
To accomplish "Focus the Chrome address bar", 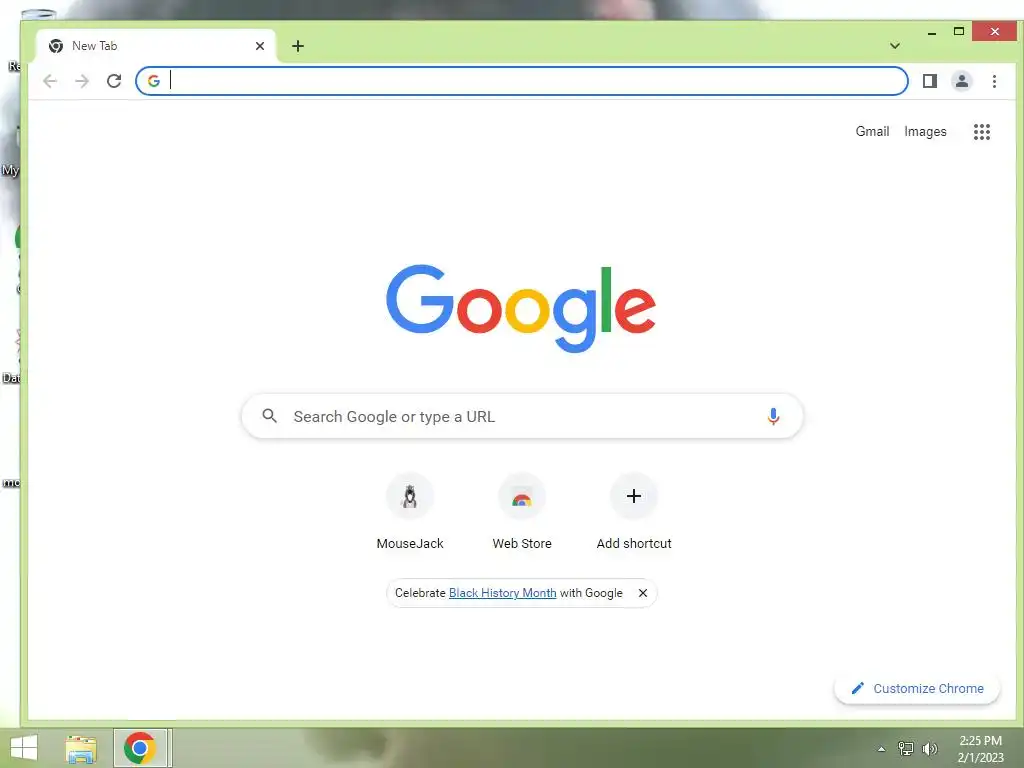I will pyautogui.click(x=522, y=81).
